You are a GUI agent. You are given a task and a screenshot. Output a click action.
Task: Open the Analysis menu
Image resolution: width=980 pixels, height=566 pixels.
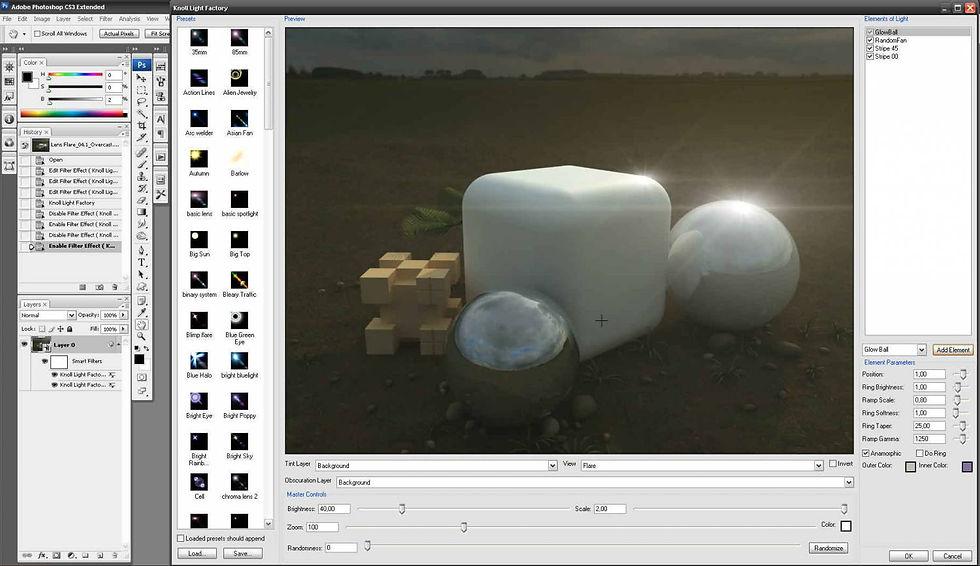(129, 19)
